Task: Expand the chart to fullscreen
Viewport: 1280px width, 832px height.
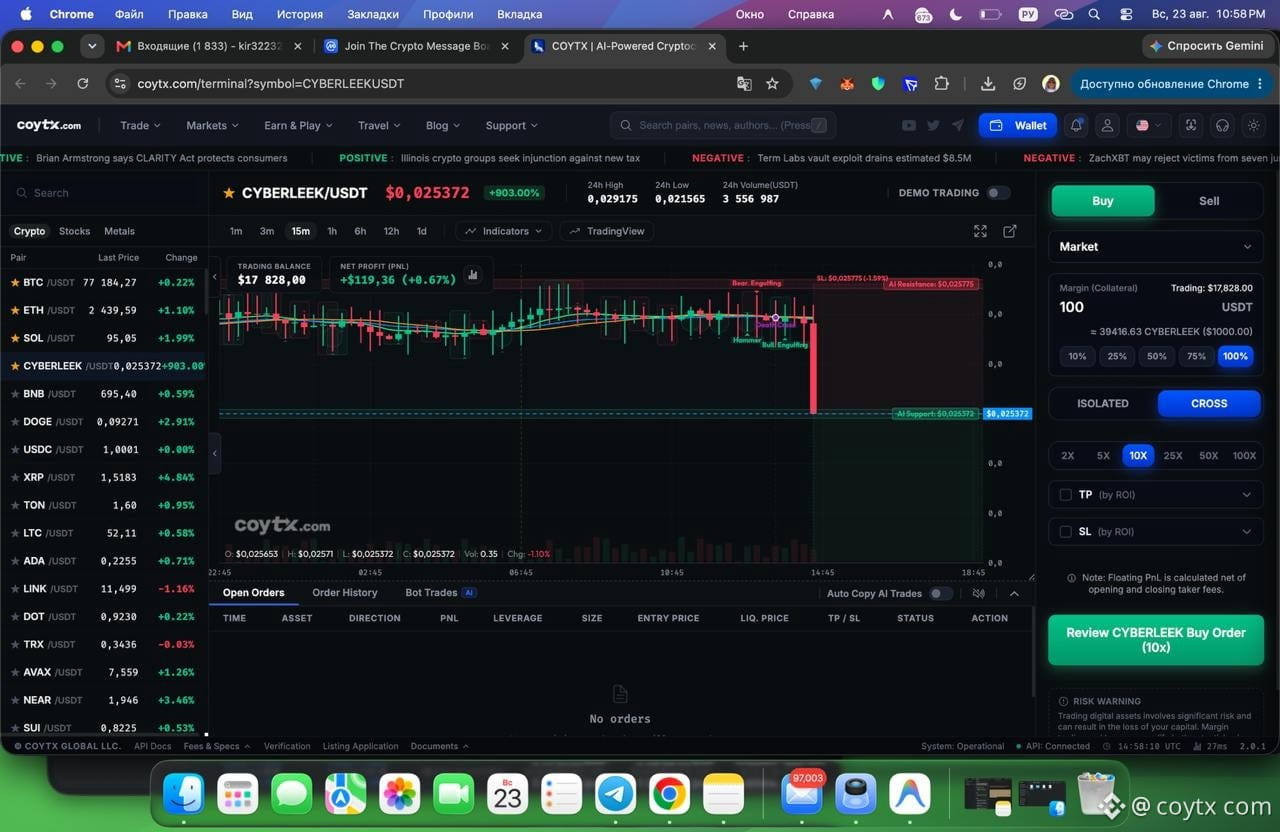Action: tap(980, 231)
